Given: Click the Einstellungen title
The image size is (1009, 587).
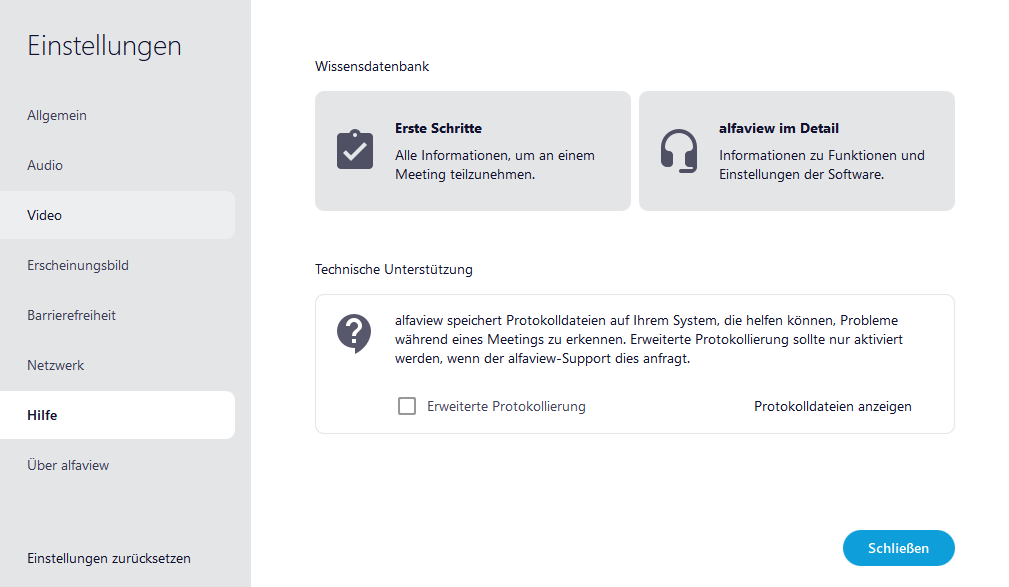Looking at the screenshot, I should [x=104, y=46].
